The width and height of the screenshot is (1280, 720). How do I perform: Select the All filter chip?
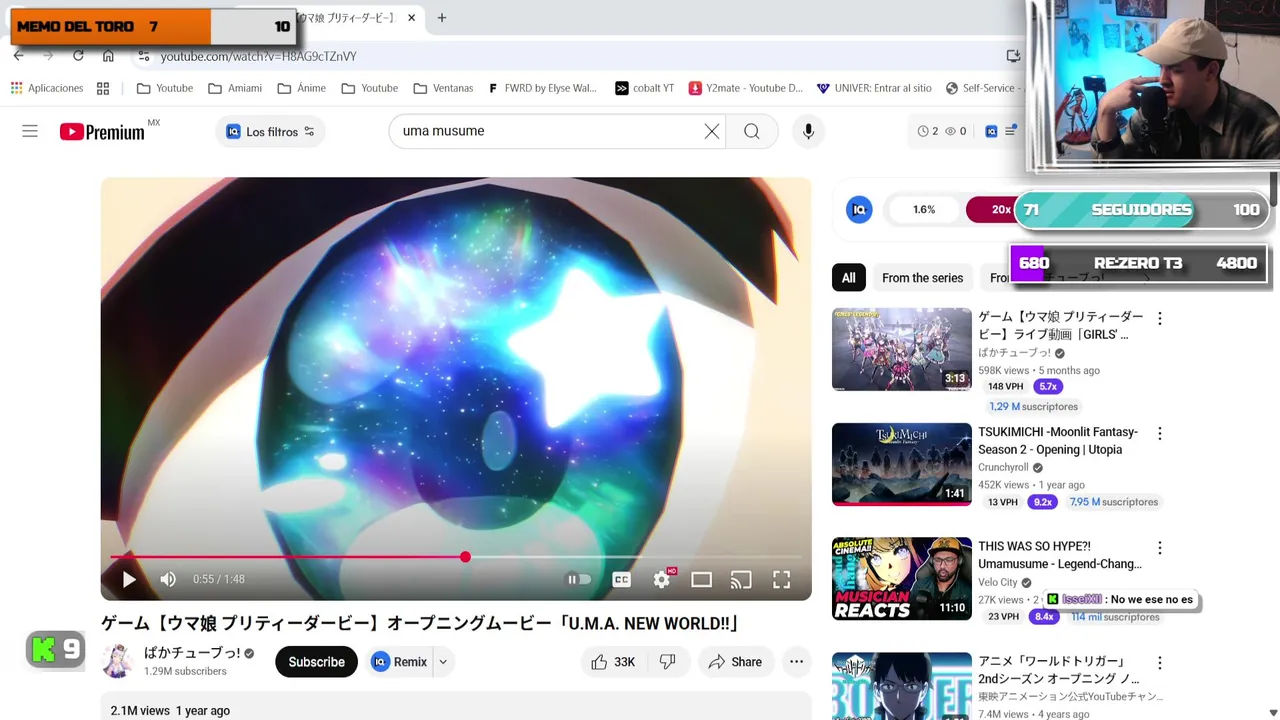(848, 278)
